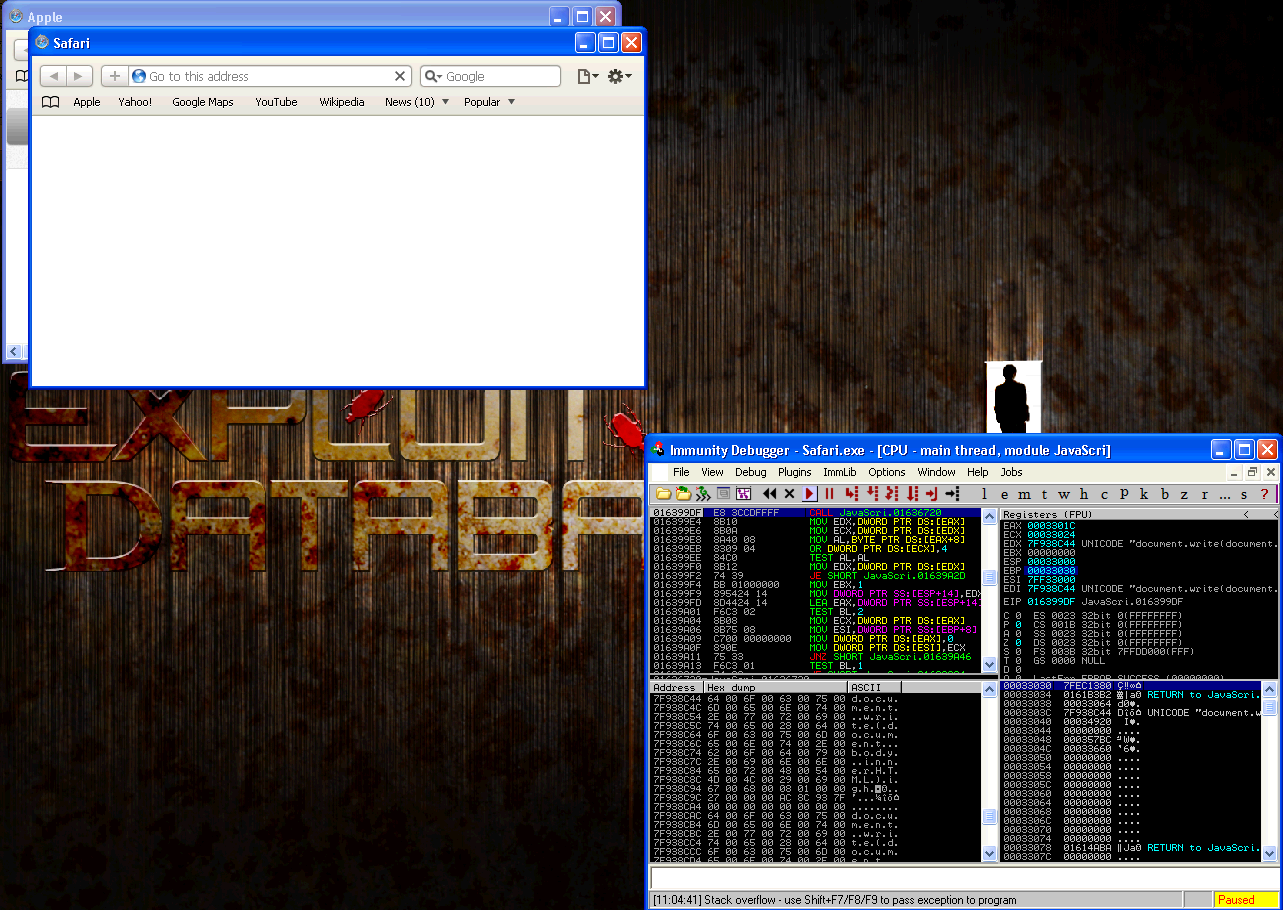1283x910 pixels.
Task: Click the Attach to process folder icon
Action: pyautogui.click(x=683, y=494)
